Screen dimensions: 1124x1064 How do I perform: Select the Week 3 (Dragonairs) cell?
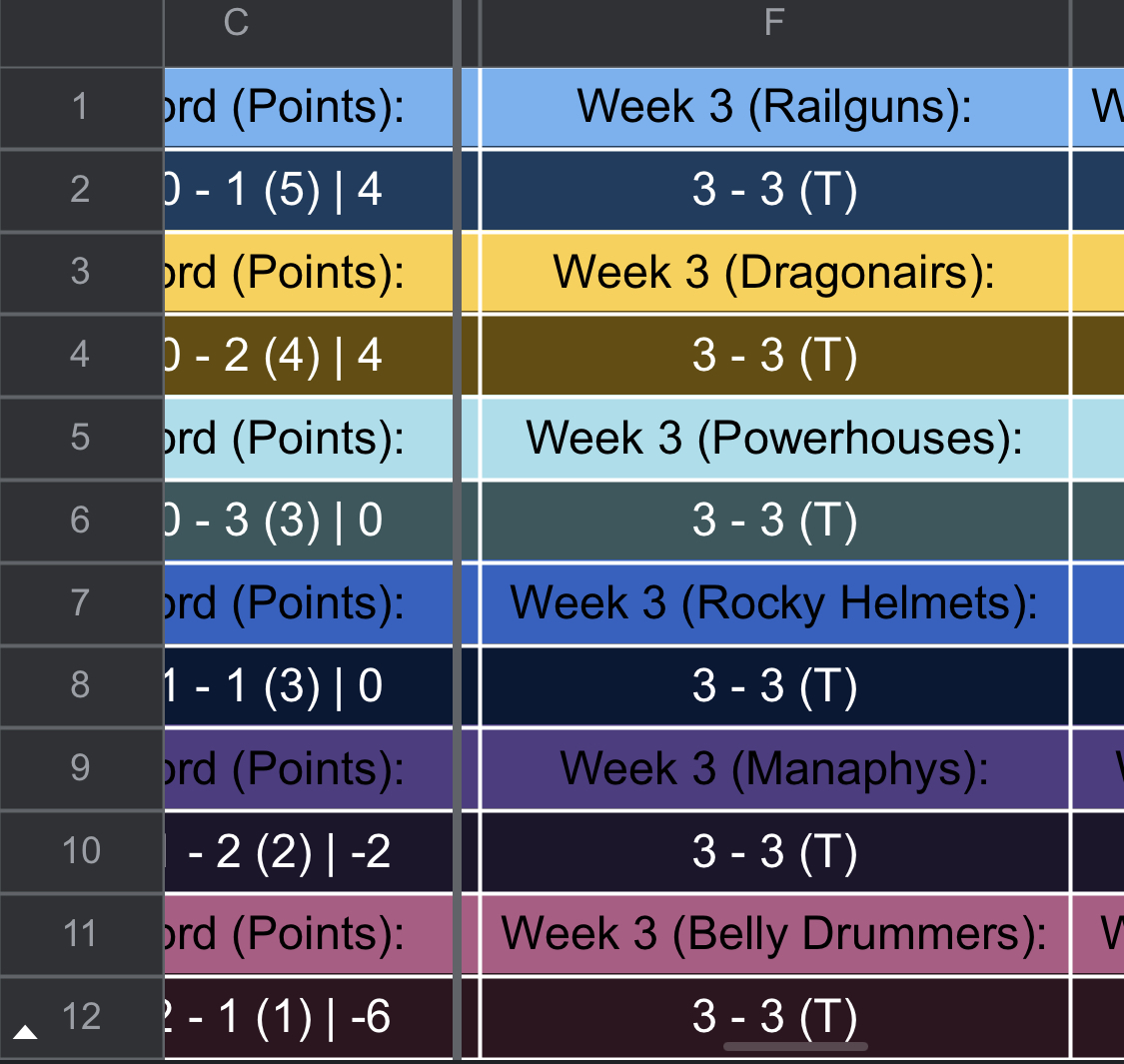pyautogui.click(x=774, y=273)
